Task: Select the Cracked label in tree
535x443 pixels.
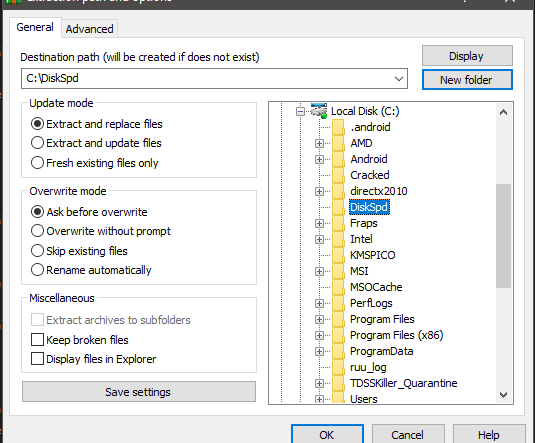Action: click(x=370, y=175)
